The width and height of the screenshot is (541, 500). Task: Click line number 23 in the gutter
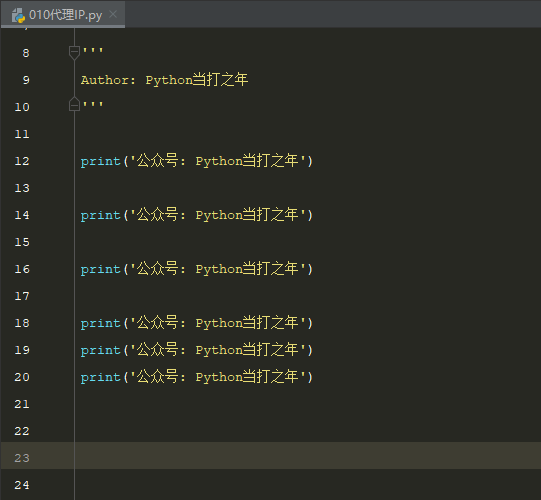click(22, 458)
